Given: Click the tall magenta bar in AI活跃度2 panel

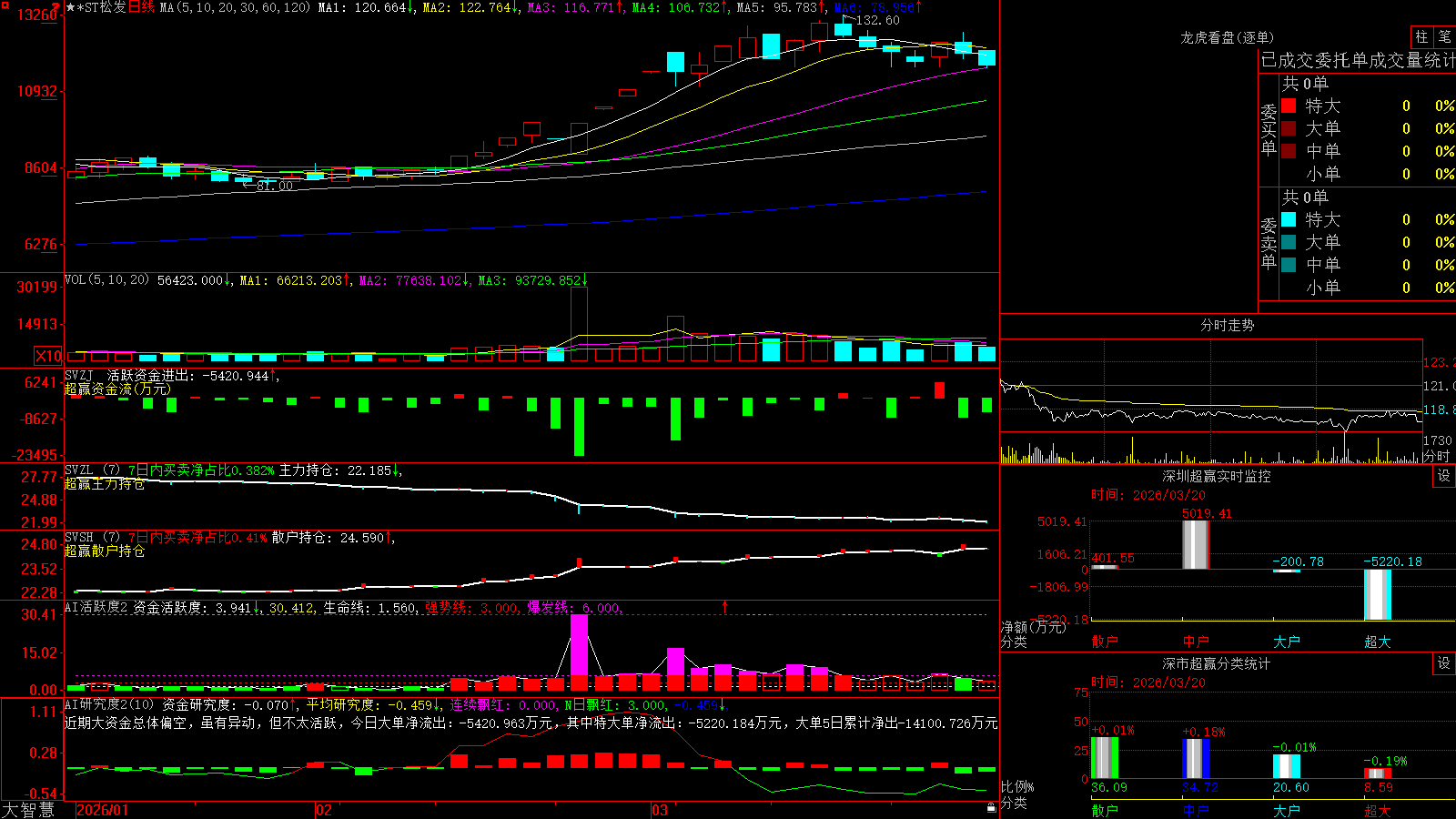Looking at the screenshot, I should (x=579, y=652).
